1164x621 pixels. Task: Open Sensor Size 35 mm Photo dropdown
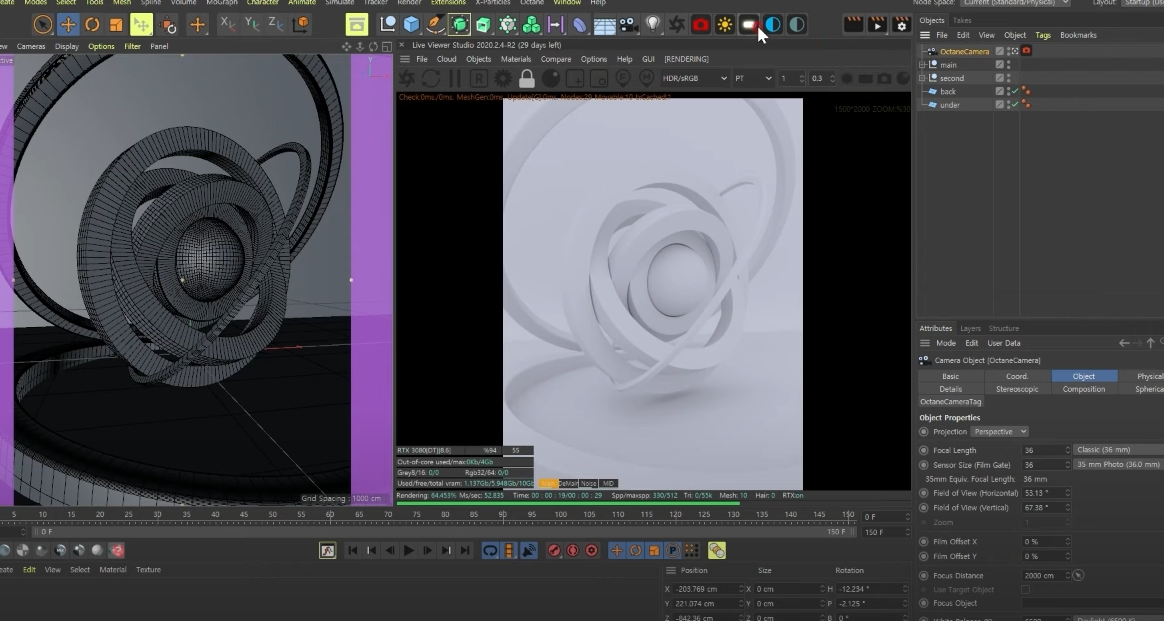click(1118, 464)
